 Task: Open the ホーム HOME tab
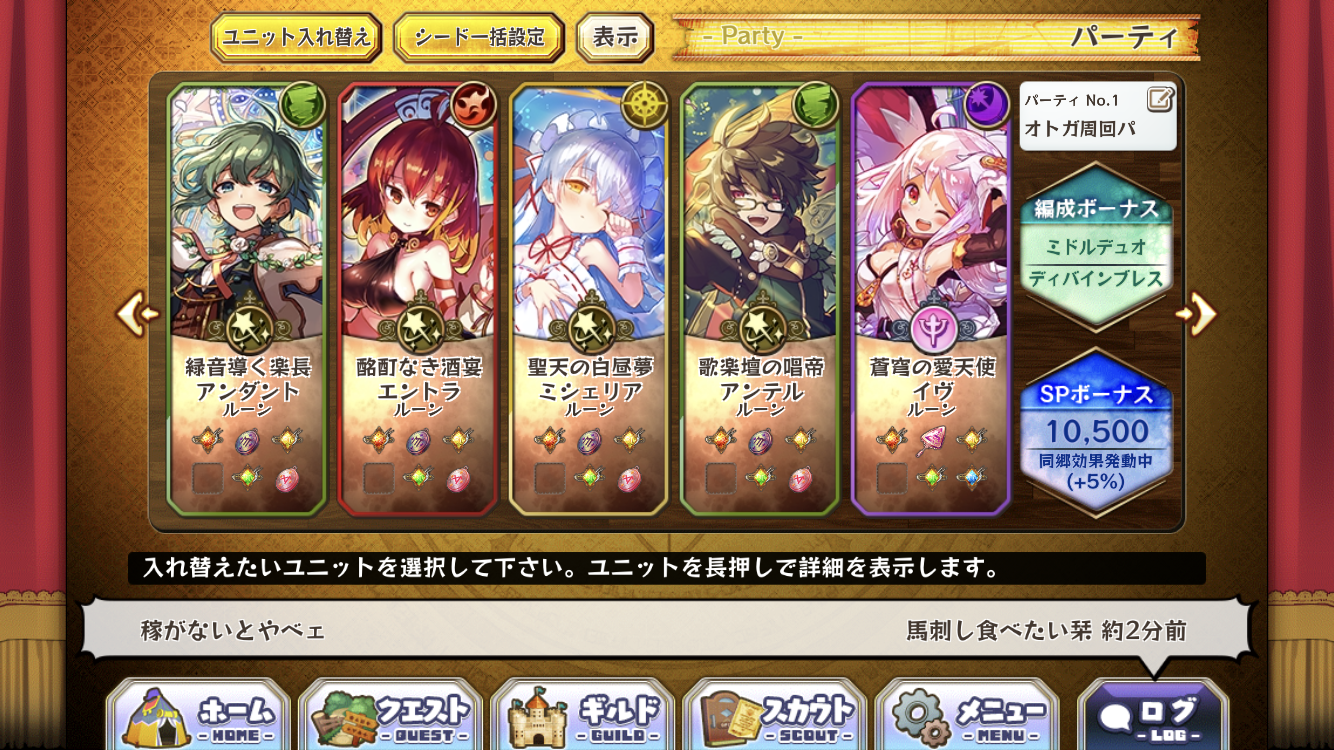point(199,716)
